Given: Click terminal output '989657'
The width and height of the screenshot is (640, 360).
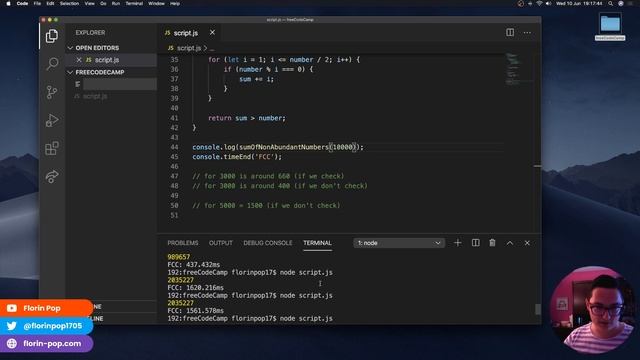Looking at the screenshot, I should (179, 257).
